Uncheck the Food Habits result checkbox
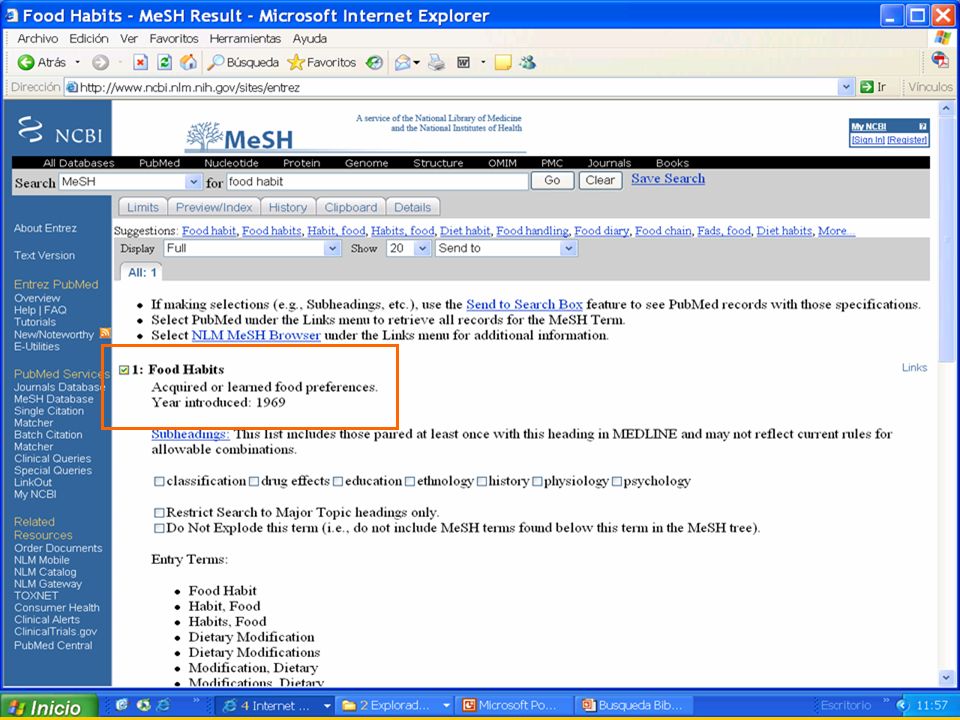The height and width of the screenshot is (720, 960). (124, 369)
